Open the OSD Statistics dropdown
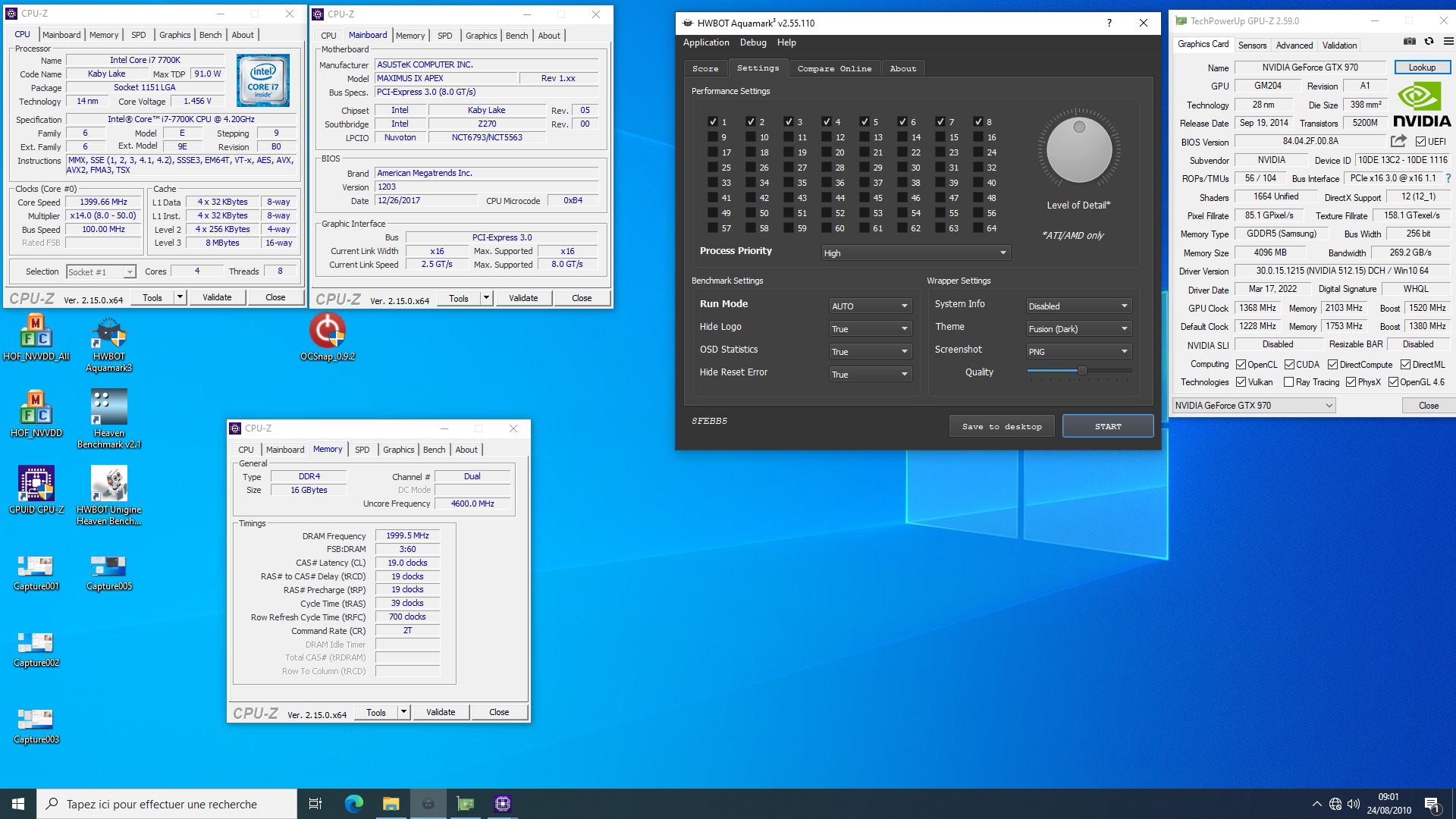This screenshot has height=819, width=1456. 870,351
